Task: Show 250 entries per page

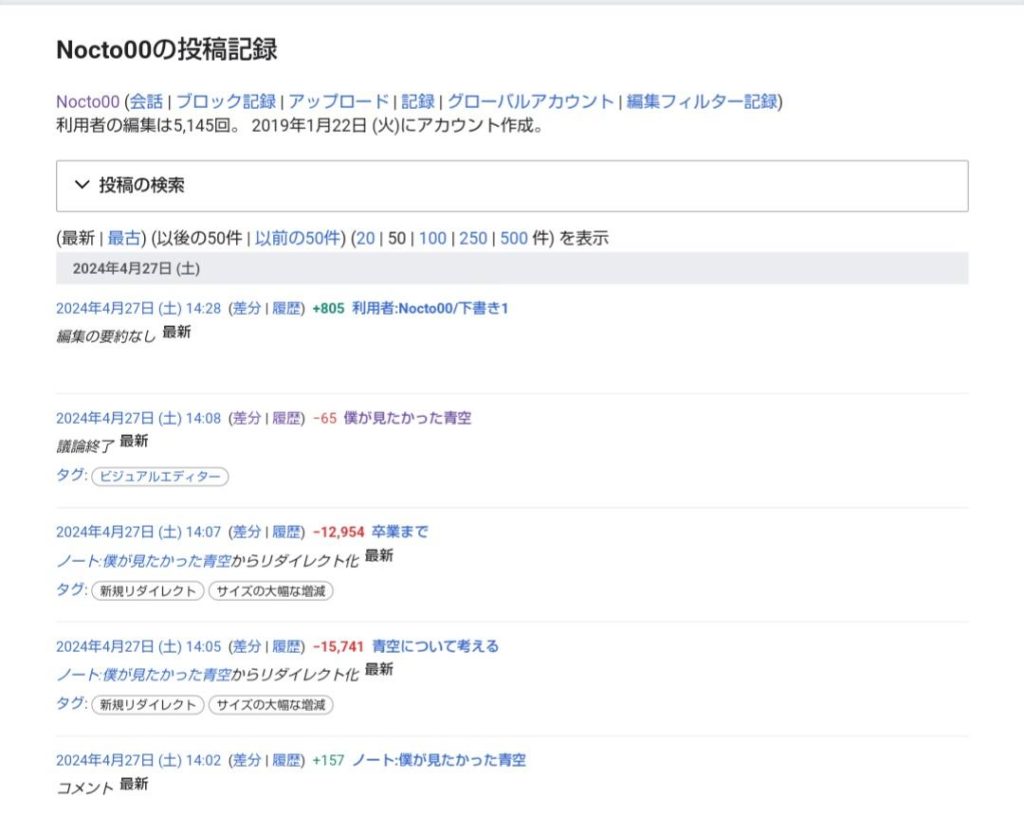Action: 473,238
